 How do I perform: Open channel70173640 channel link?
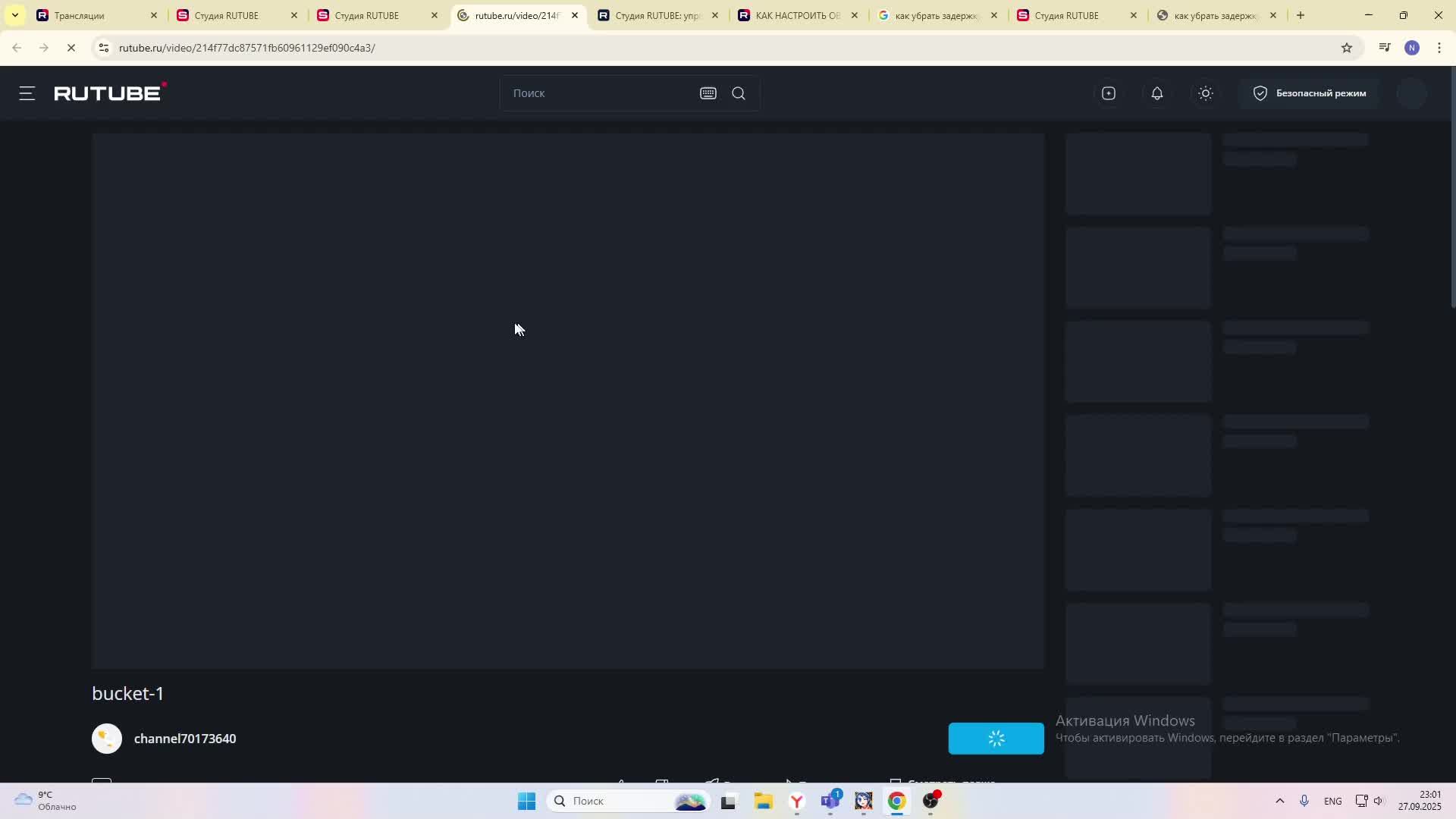tap(184, 739)
